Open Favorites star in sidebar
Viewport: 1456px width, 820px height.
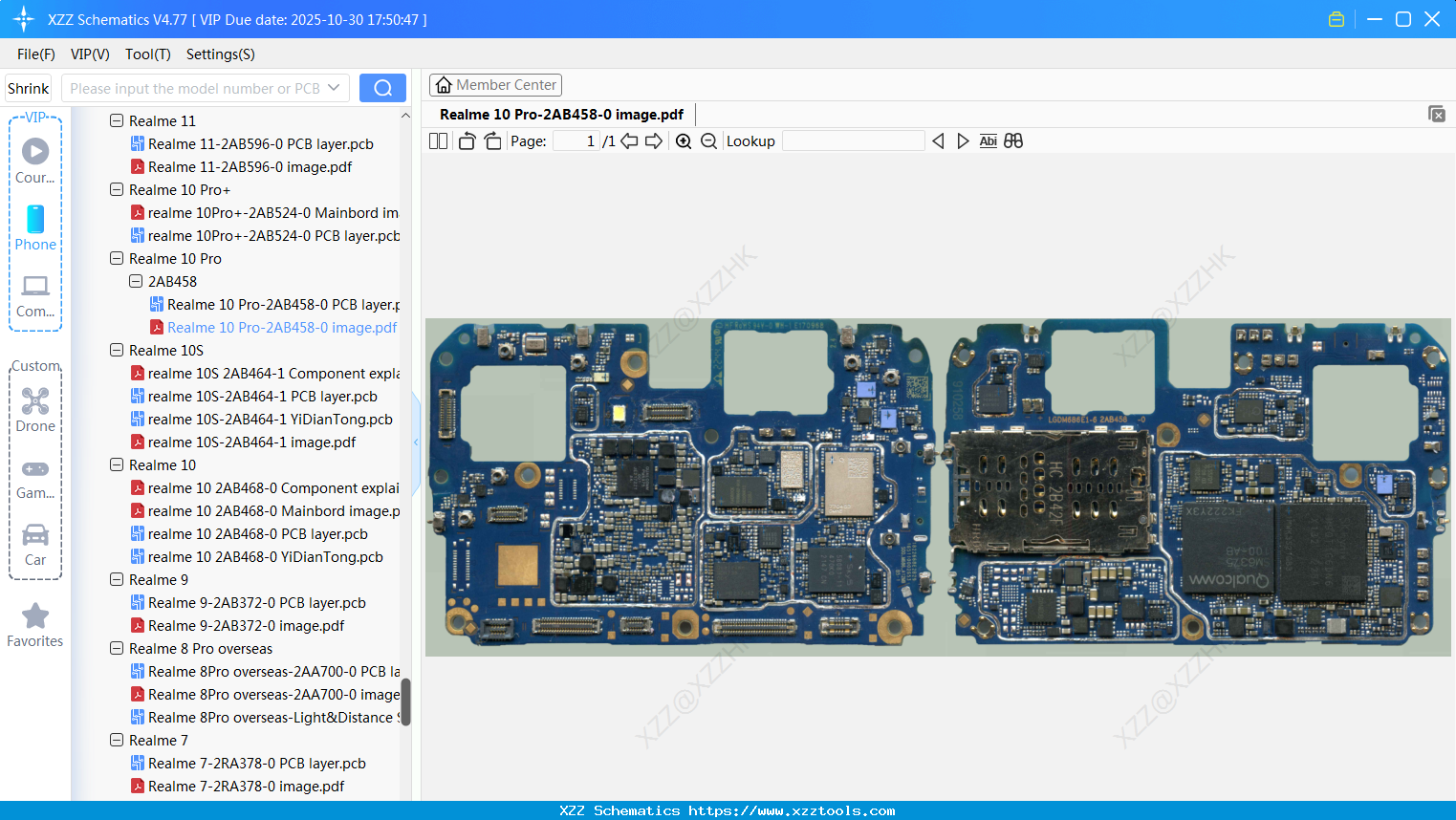point(35,624)
